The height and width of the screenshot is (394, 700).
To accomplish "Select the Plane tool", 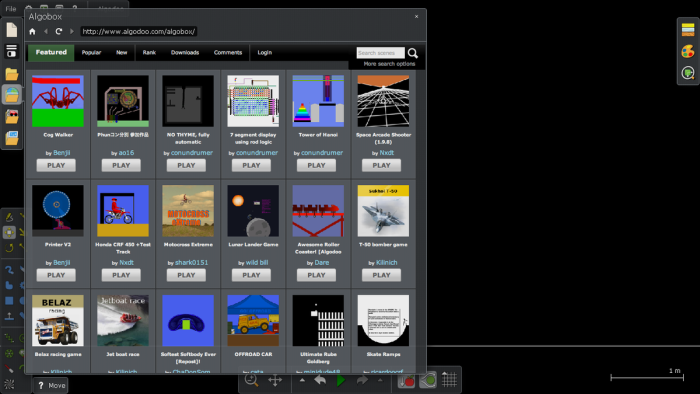I will [x=9, y=316].
